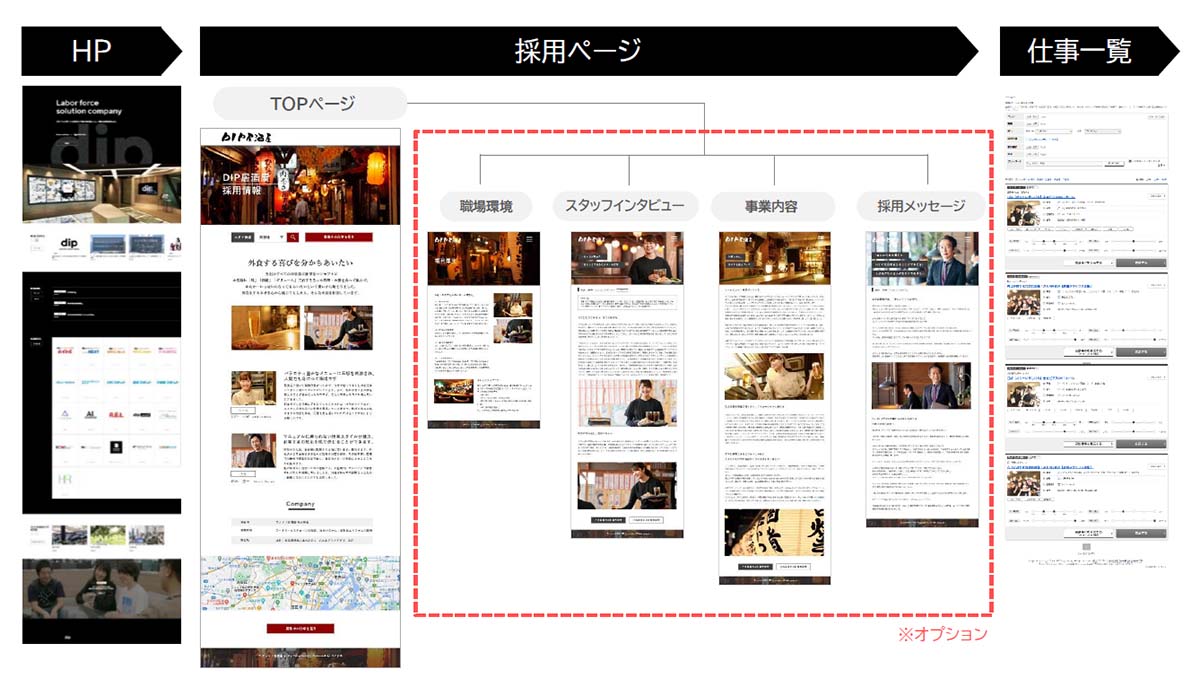This screenshot has height=692, width=1200.
Task: Open the area dropdown in TOP page search
Action: point(270,237)
